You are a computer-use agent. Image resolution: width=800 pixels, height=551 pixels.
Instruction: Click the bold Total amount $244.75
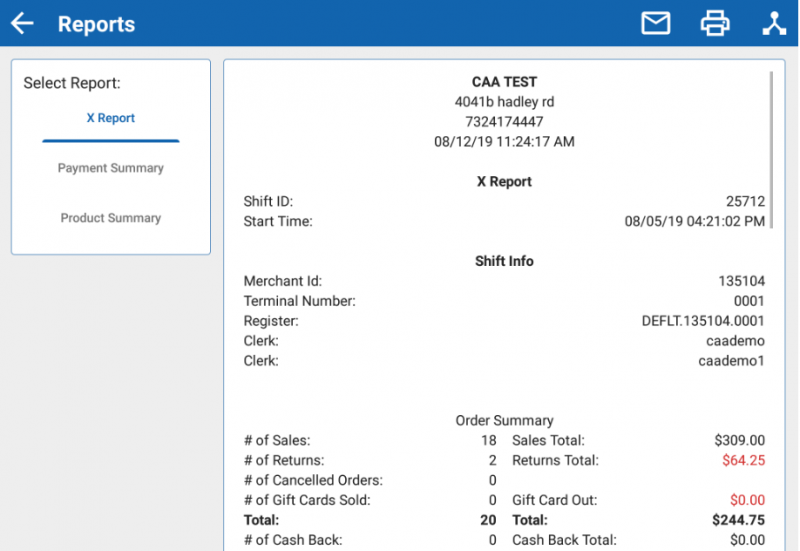pyautogui.click(x=738, y=520)
